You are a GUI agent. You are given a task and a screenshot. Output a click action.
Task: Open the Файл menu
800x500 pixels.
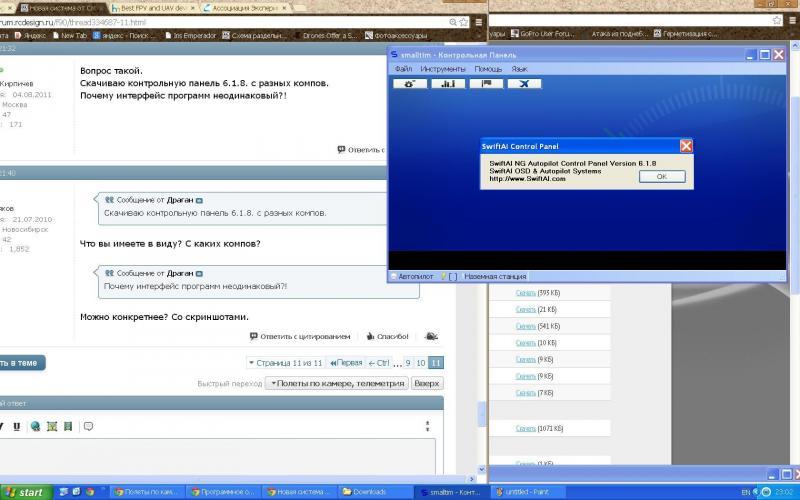point(403,69)
